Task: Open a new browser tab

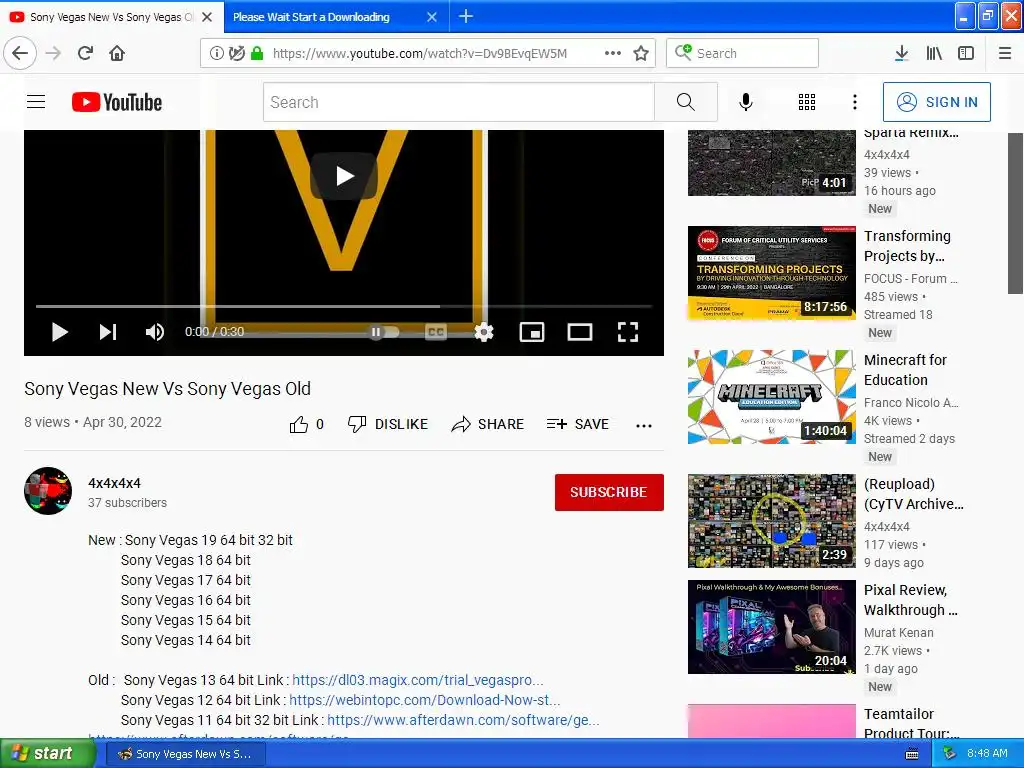Action: (x=466, y=16)
